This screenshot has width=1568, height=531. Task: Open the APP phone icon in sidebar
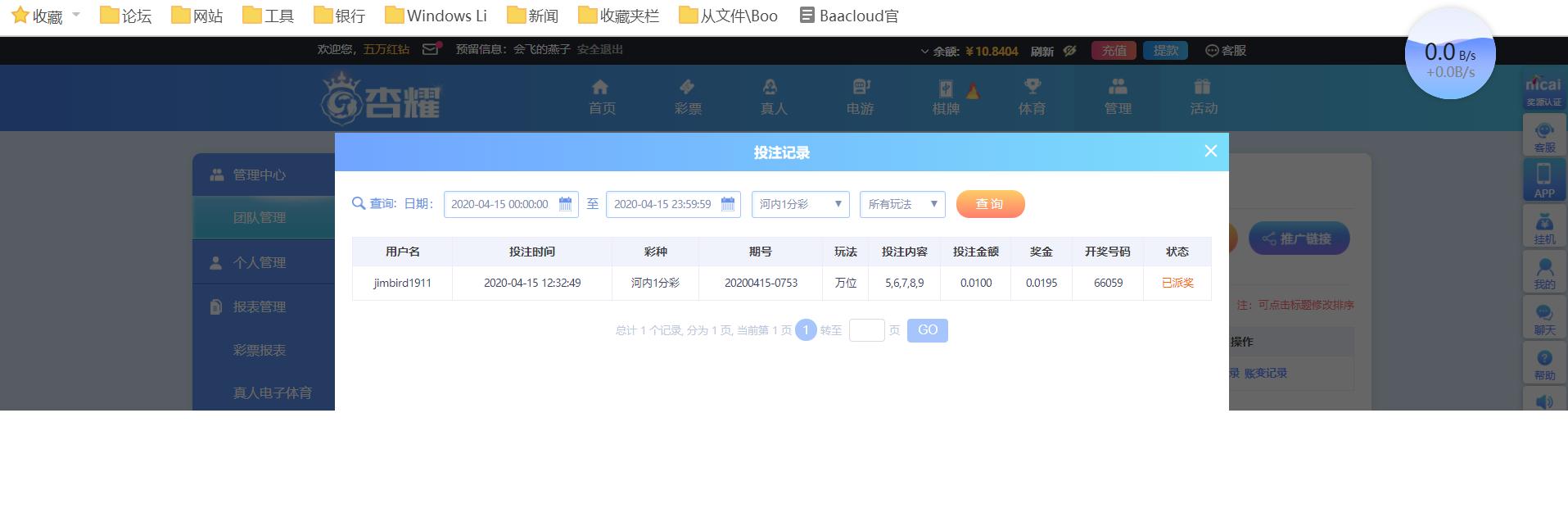tap(1544, 180)
